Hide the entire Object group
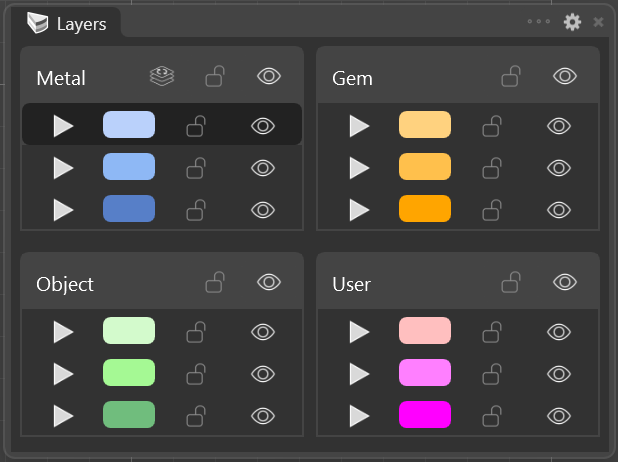 click(269, 282)
